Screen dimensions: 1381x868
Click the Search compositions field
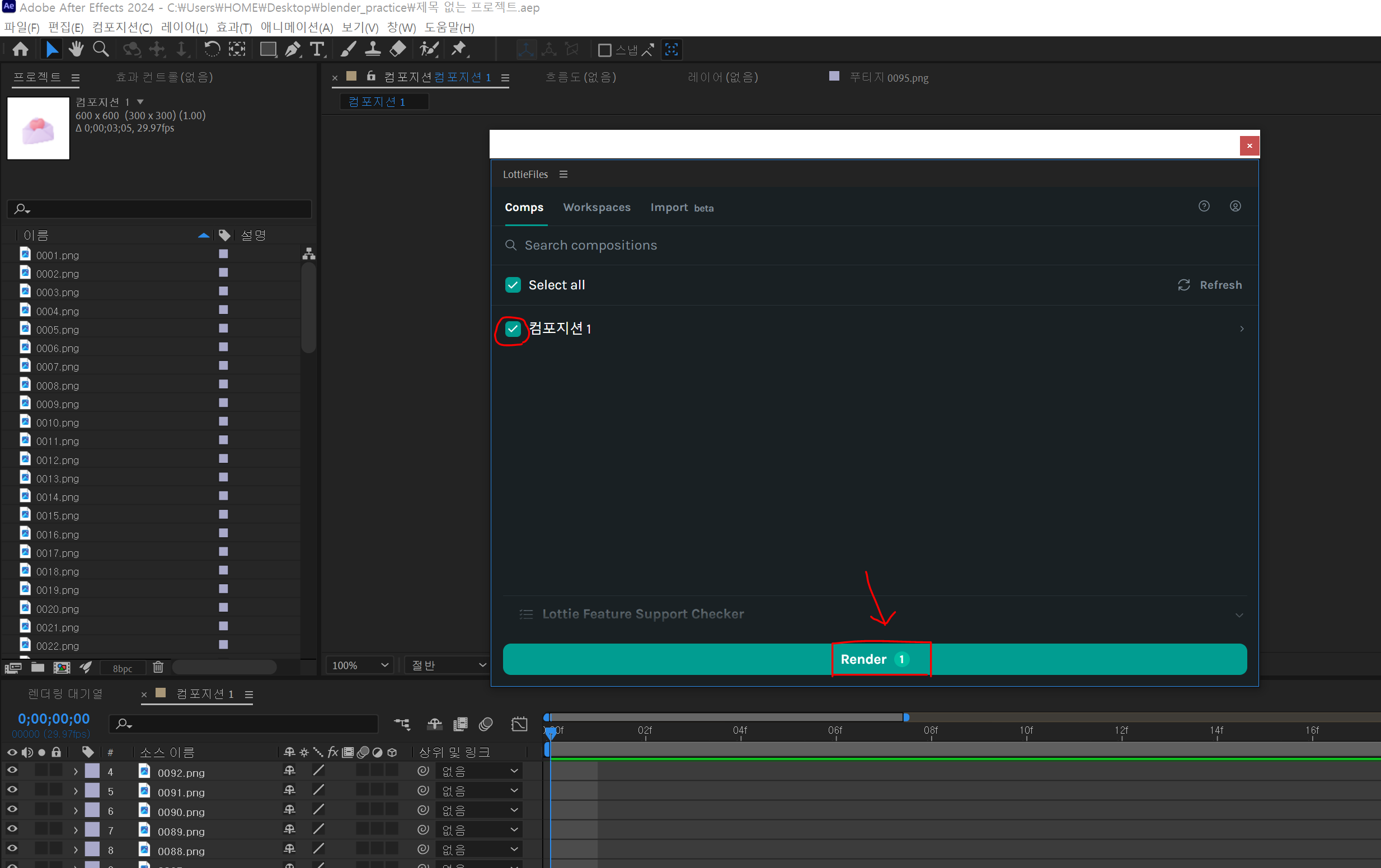pos(591,246)
